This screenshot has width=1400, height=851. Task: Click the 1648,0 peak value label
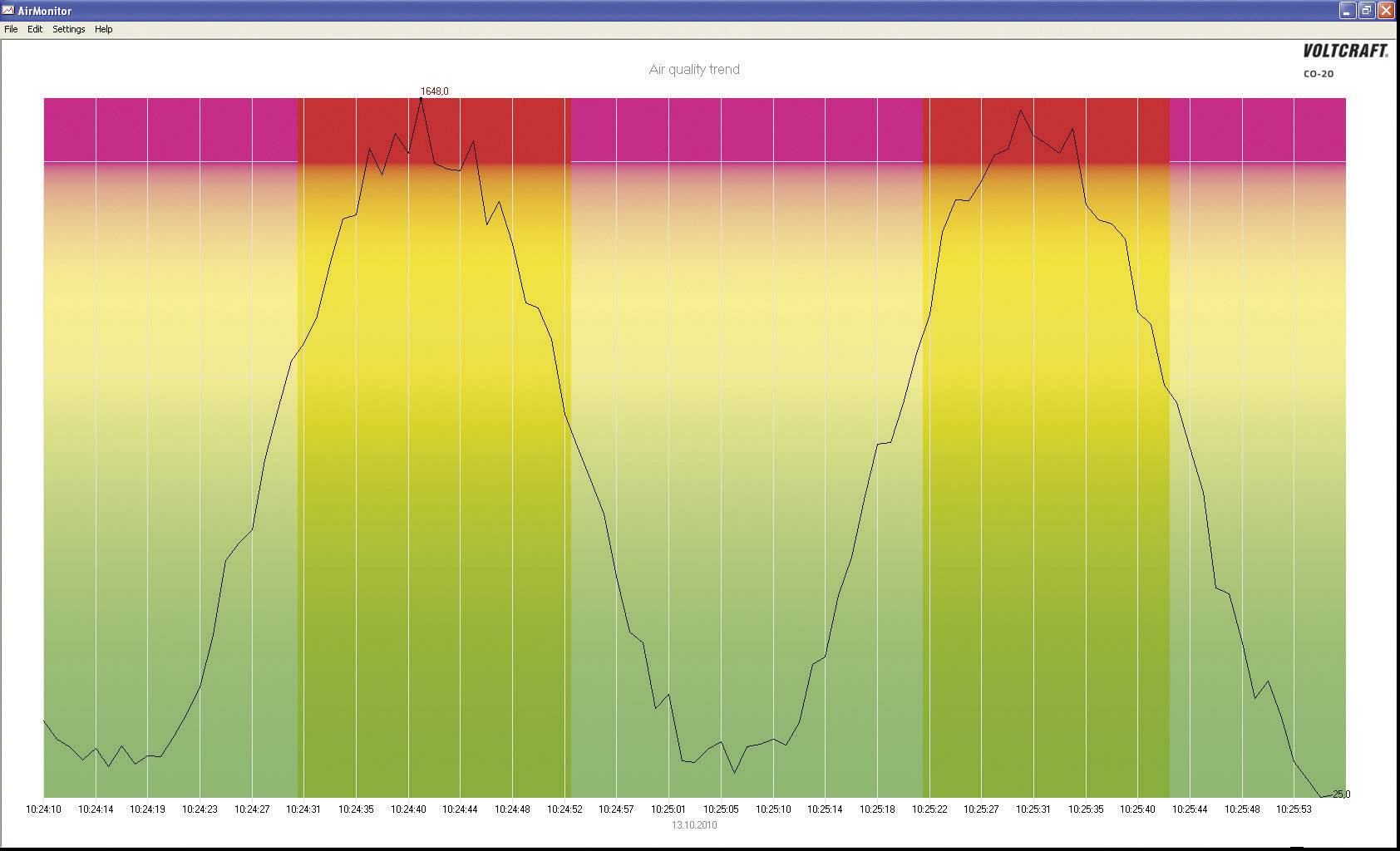click(435, 91)
